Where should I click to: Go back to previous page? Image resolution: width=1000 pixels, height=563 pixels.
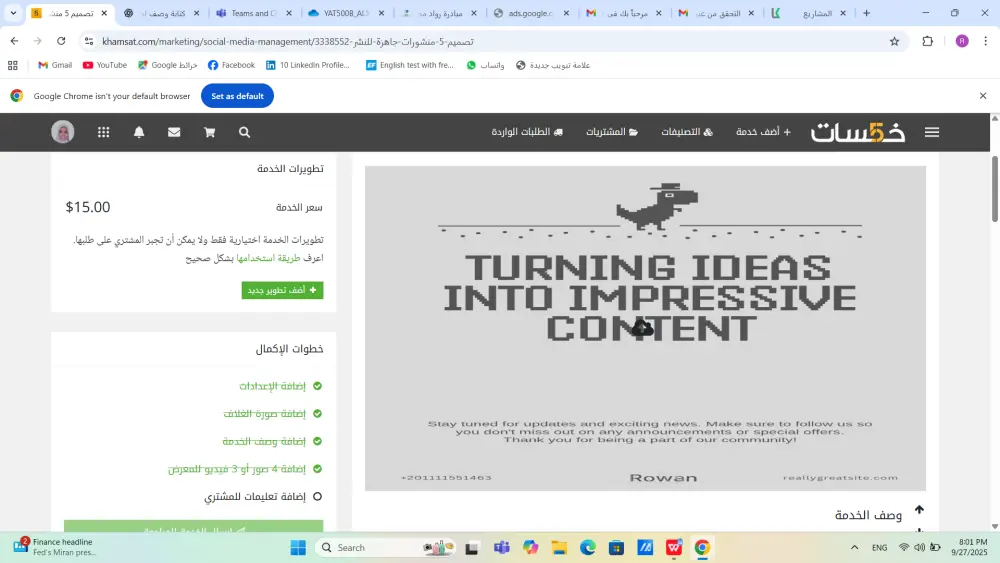click(x=14, y=41)
